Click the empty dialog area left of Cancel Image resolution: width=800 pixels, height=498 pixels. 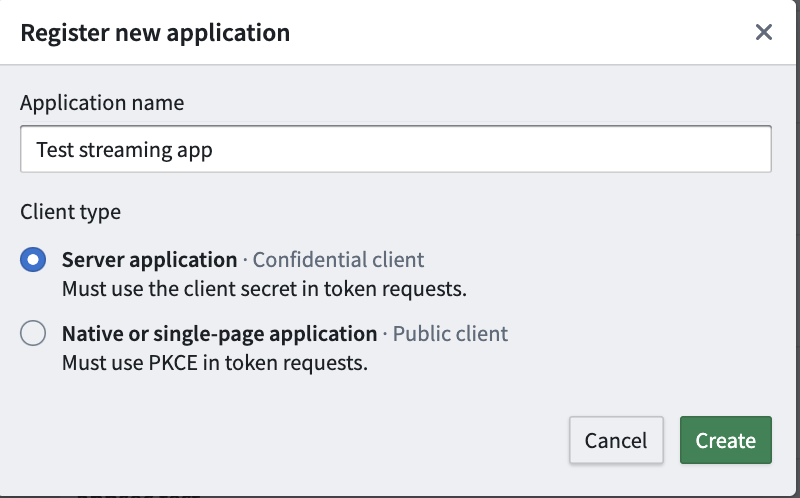click(x=300, y=440)
